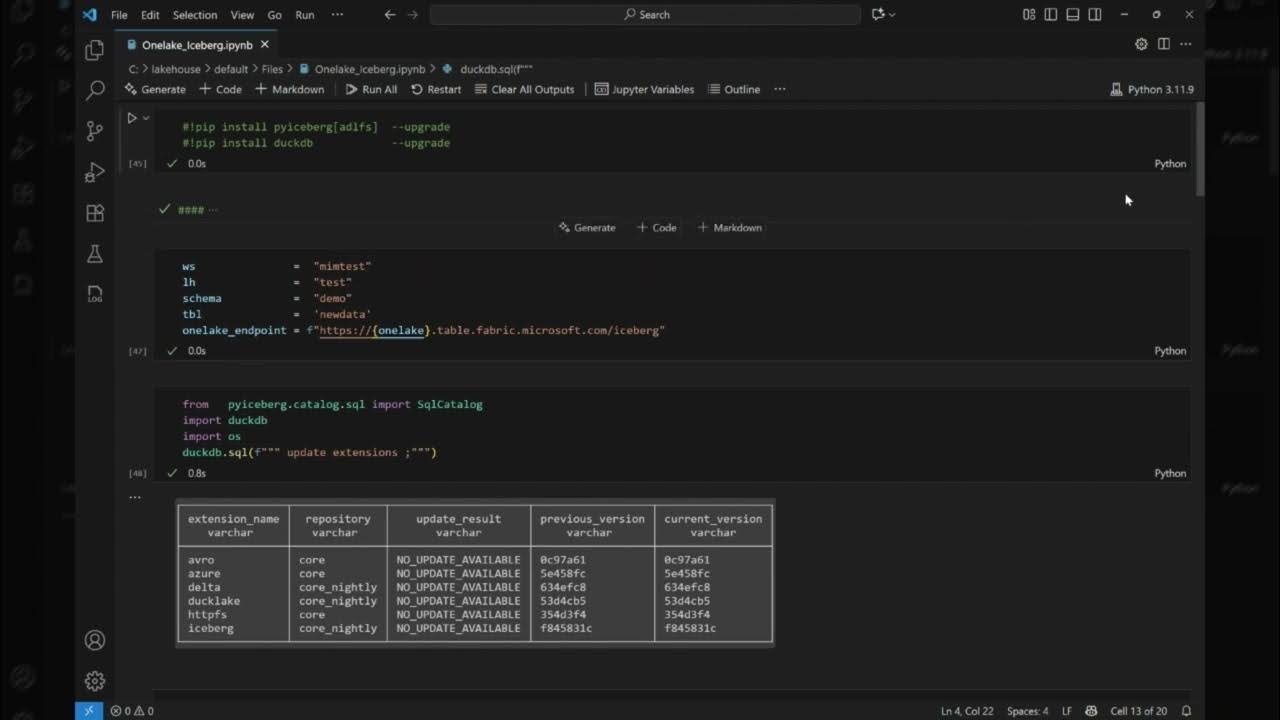Change the language mode of cell 48
The width and height of the screenshot is (1280, 720).
[1170, 473]
